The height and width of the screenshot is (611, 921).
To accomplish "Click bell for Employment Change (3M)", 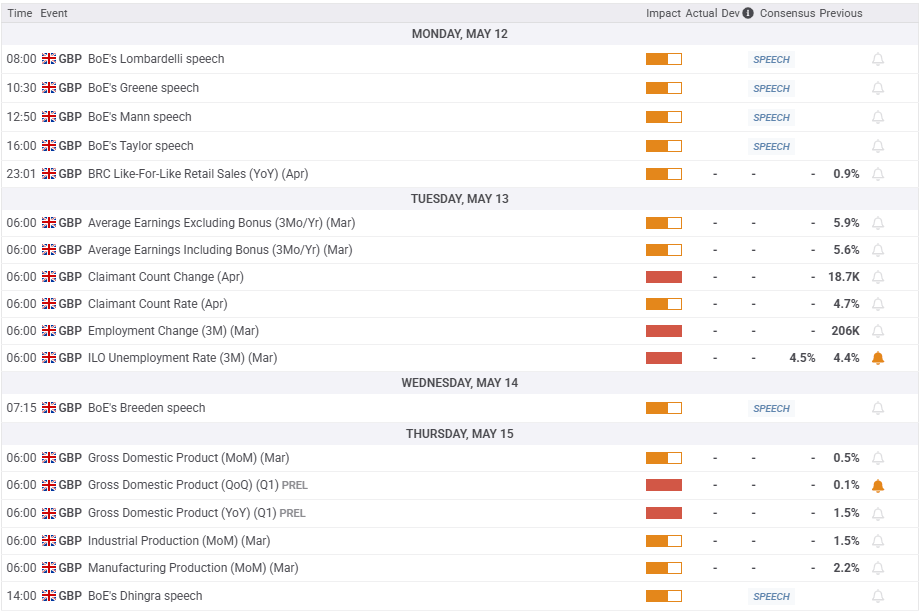I will coord(878,331).
